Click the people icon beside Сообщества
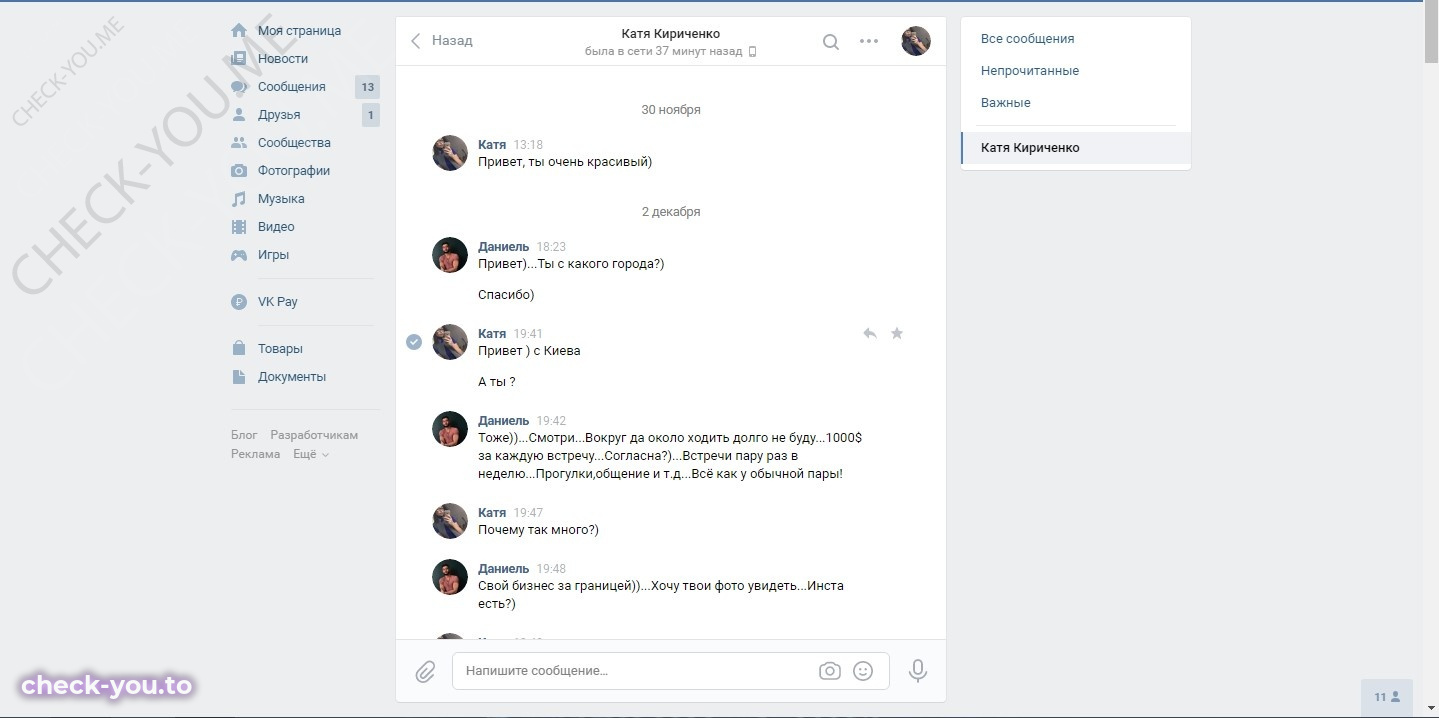This screenshot has width=1439, height=718. click(x=239, y=143)
